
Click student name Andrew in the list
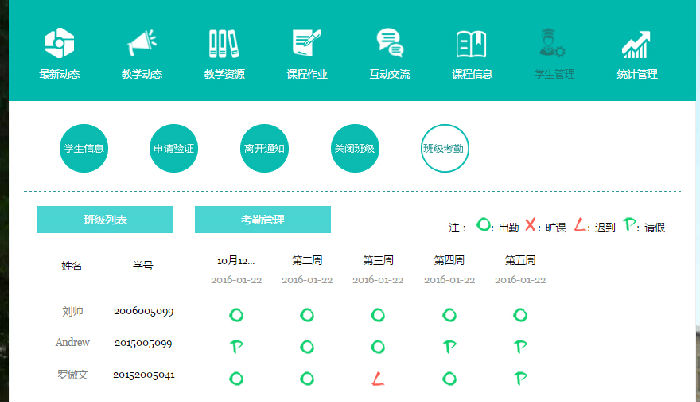pos(72,343)
